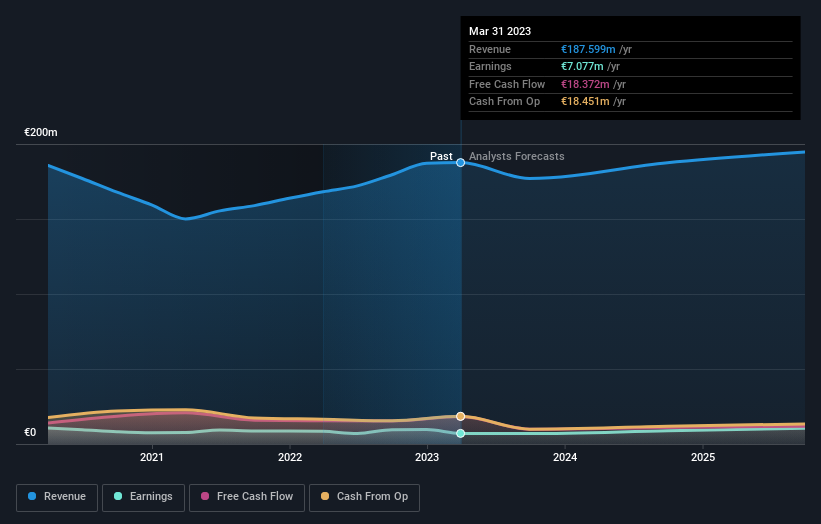Select the Earnings data point marker

pos(460,433)
